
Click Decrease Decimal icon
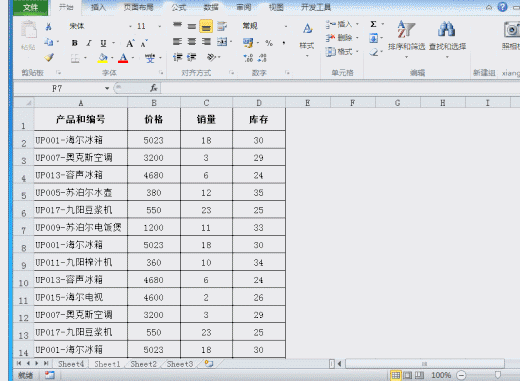point(262,58)
